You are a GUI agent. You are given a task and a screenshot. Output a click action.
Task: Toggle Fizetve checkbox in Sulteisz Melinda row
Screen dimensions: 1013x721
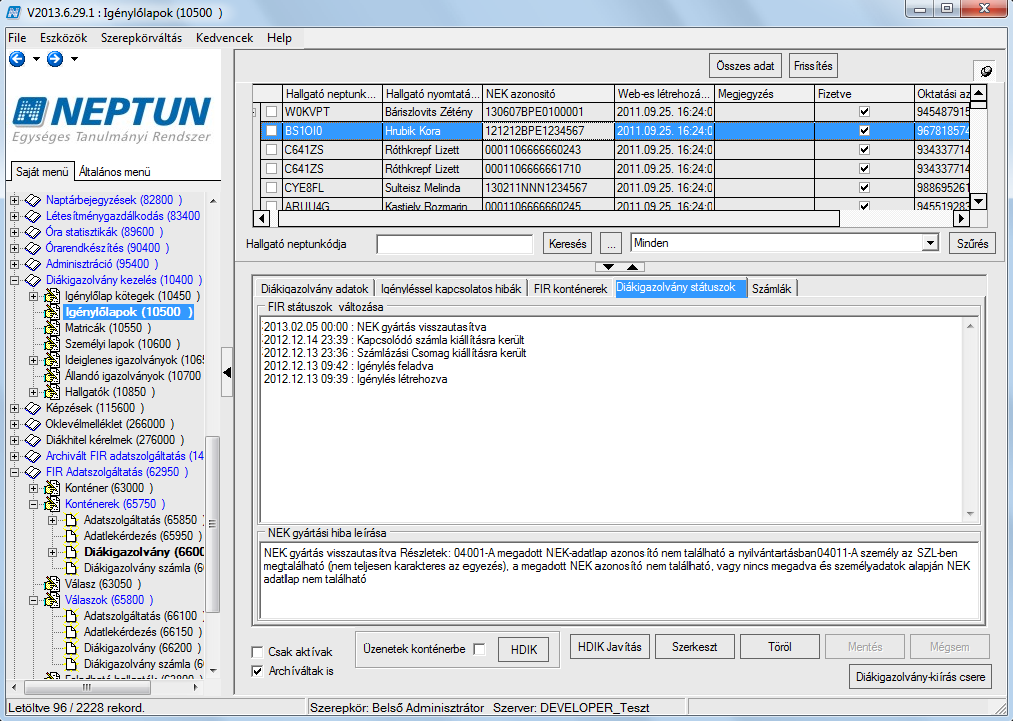pyautogui.click(x=864, y=188)
